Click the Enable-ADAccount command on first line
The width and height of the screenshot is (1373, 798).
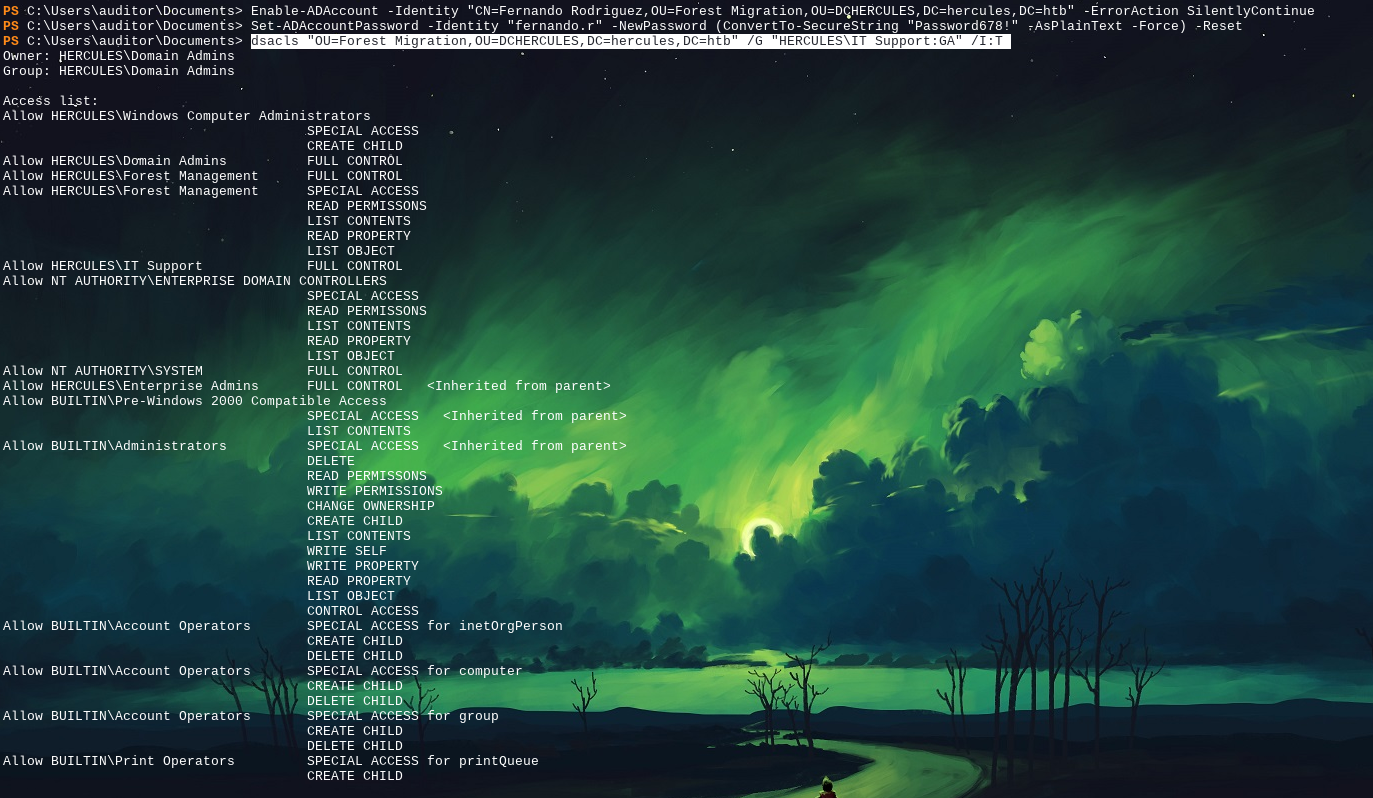click(783, 11)
